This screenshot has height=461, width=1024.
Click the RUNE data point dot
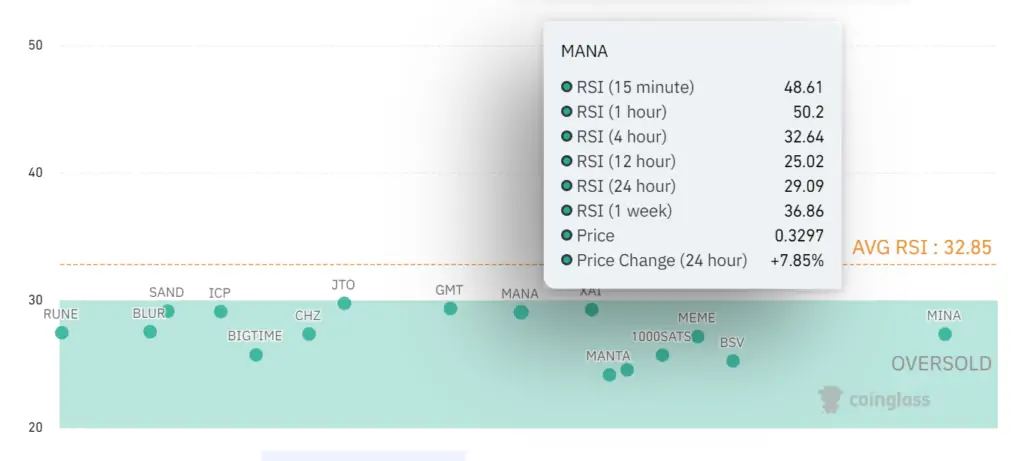click(62, 332)
